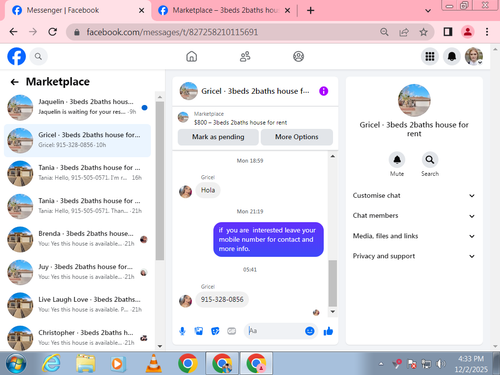
Task: Open a new Chrome tab
Action: click(311, 11)
